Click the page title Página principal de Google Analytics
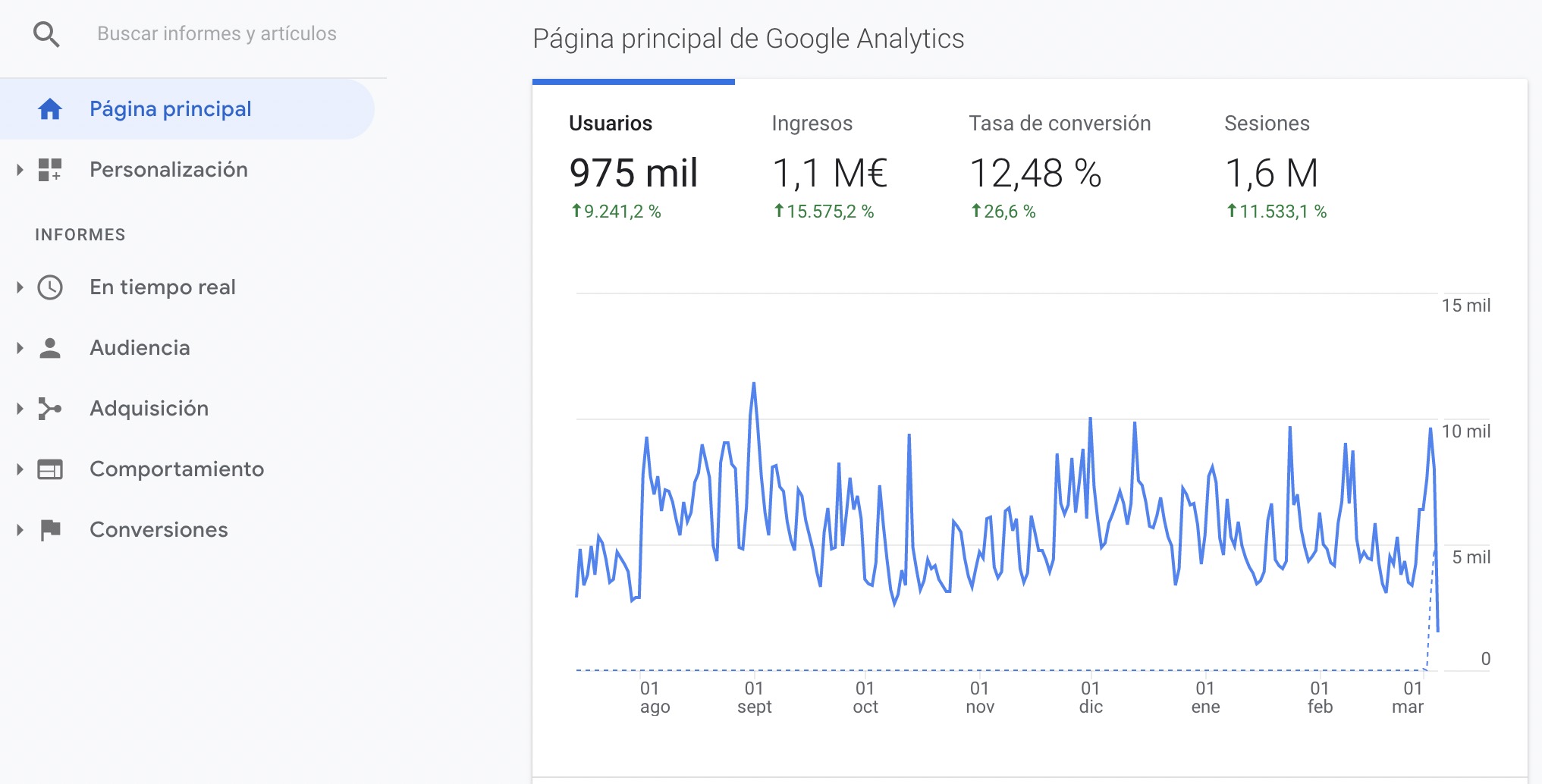This screenshot has width=1542, height=784. (749, 39)
